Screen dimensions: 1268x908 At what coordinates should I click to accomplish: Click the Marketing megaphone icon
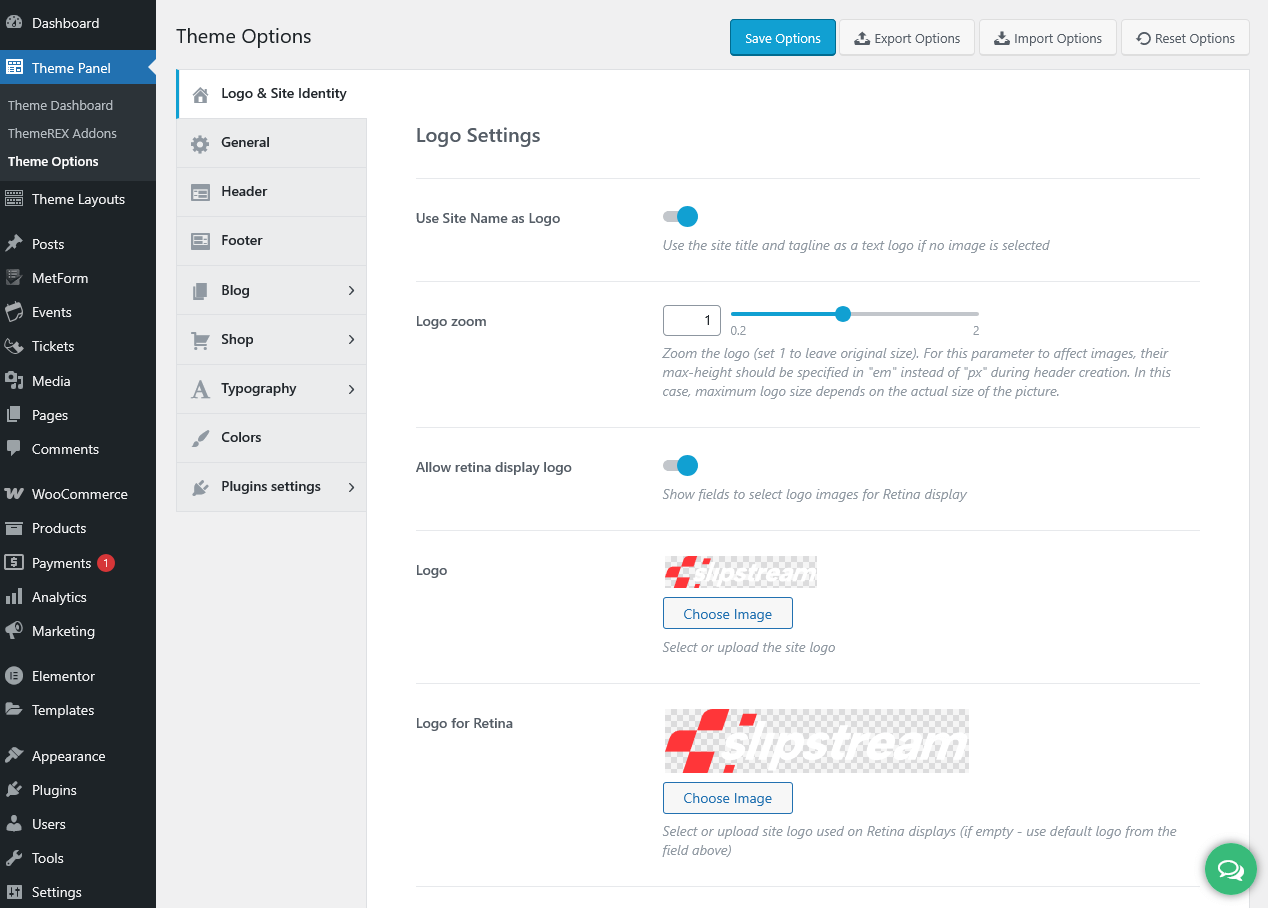[x=14, y=631]
